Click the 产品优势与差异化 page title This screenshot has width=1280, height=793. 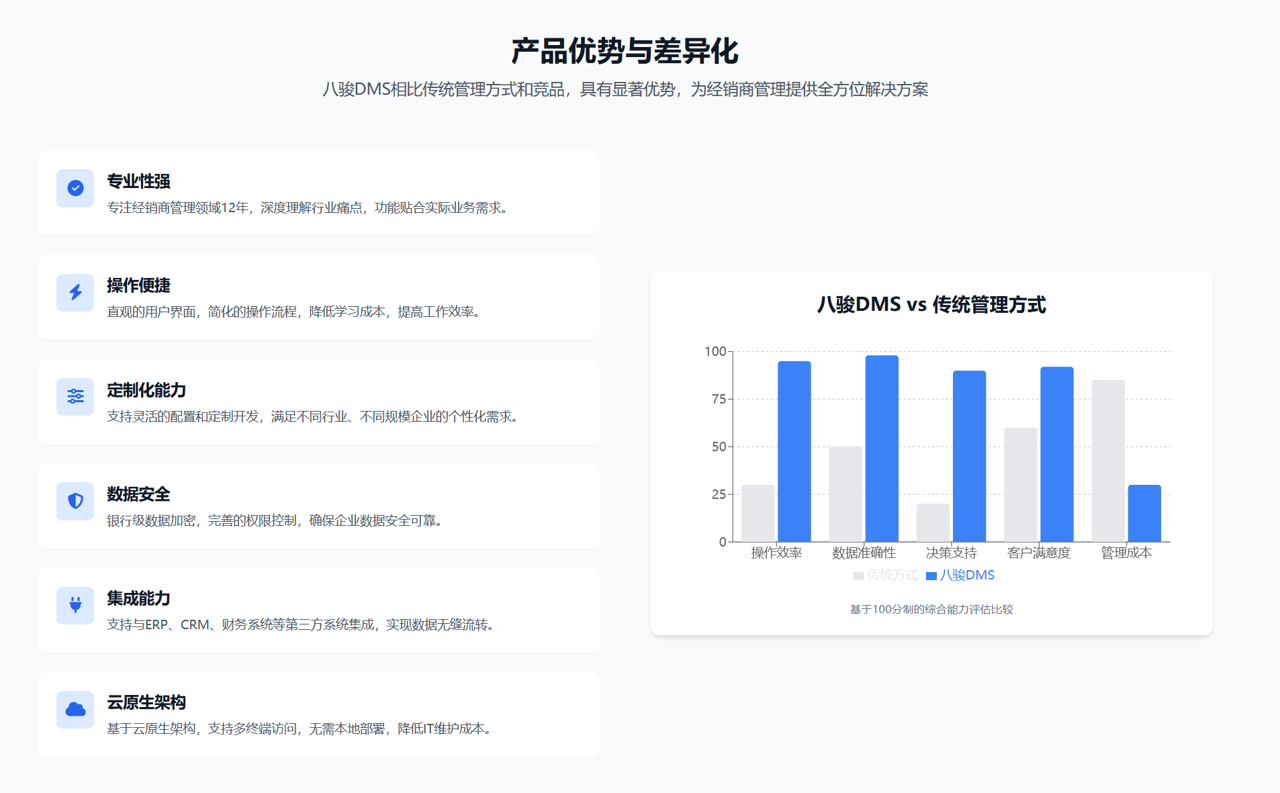coord(625,51)
